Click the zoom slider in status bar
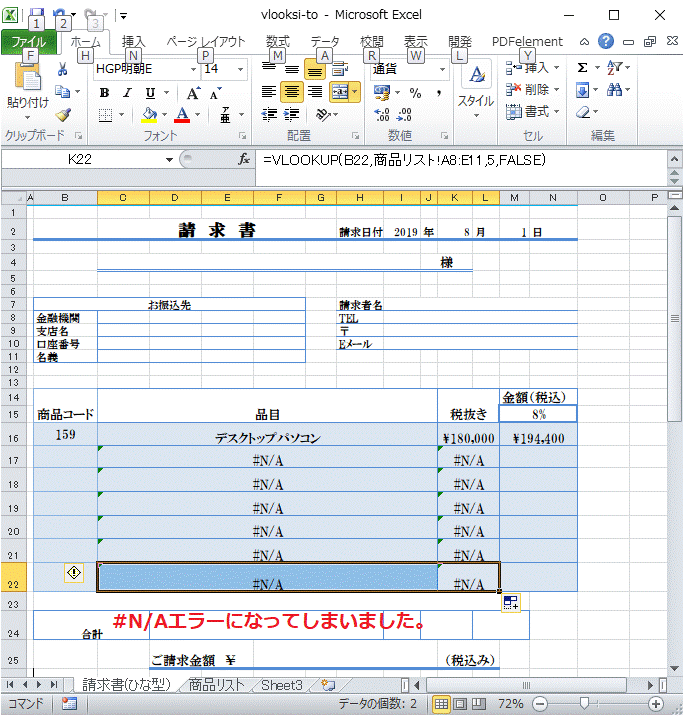 [x=584, y=704]
